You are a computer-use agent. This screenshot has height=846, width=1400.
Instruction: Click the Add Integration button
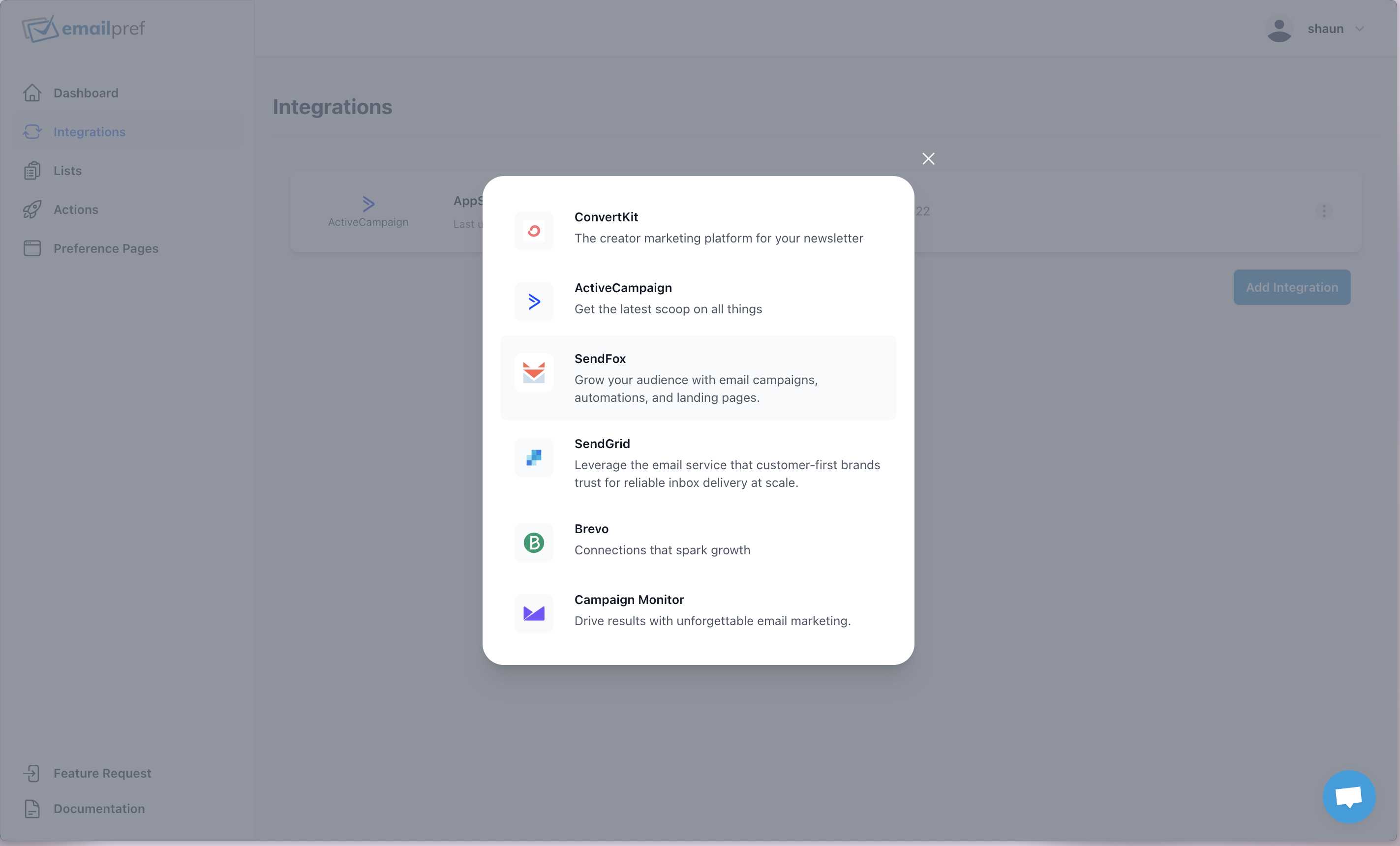coord(1291,287)
